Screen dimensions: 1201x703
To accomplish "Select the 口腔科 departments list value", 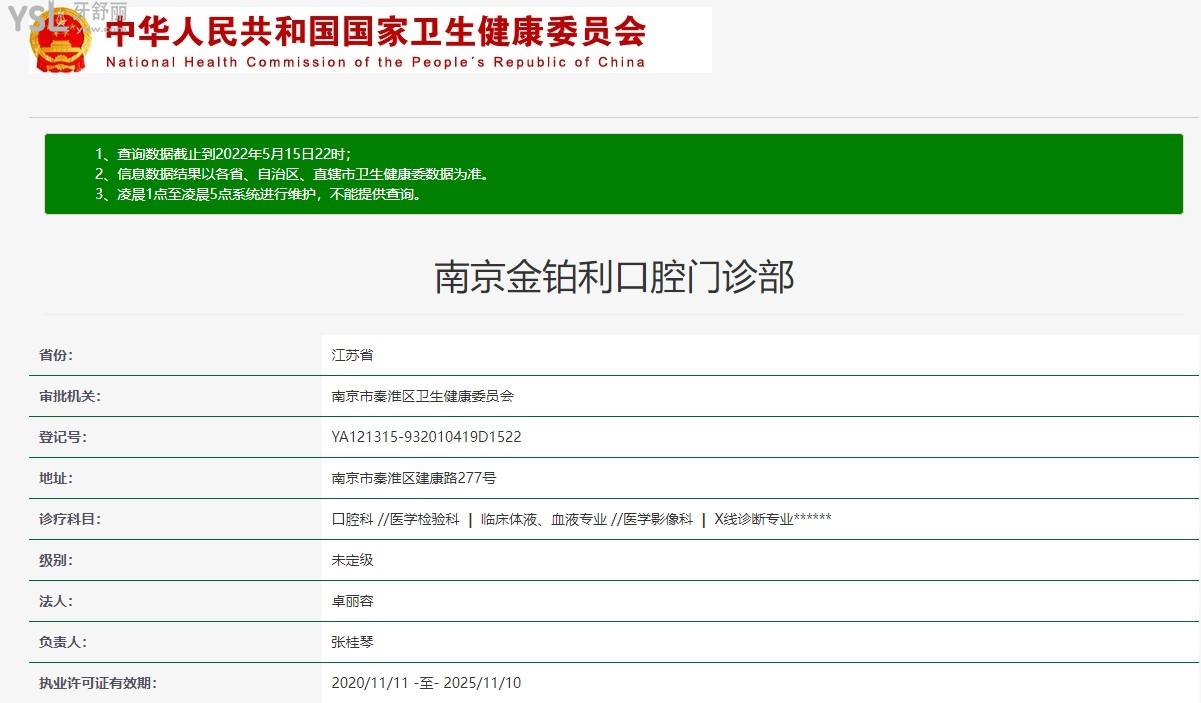I will tap(582, 519).
